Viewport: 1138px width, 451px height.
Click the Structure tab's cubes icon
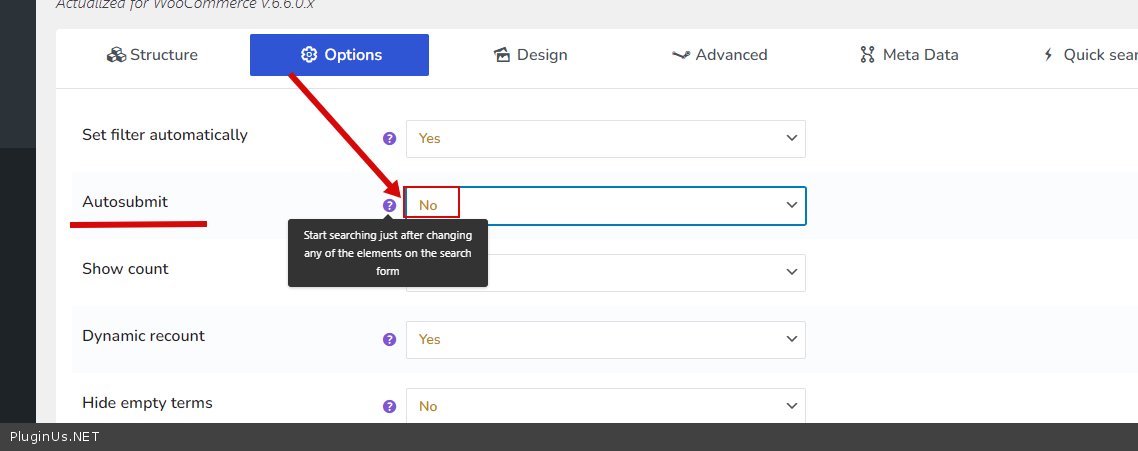(116, 55)
